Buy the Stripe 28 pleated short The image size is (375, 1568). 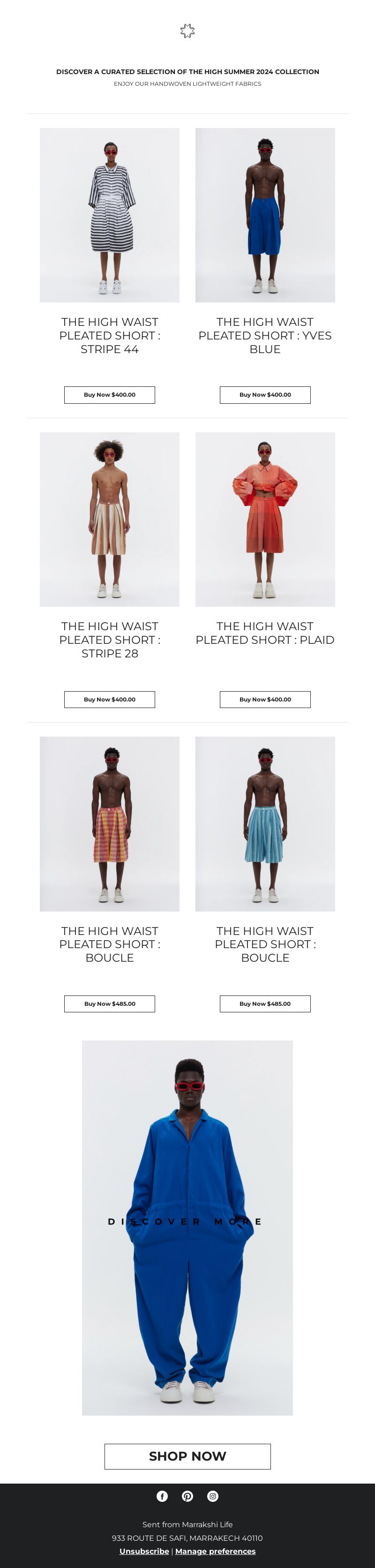[110, 700]
